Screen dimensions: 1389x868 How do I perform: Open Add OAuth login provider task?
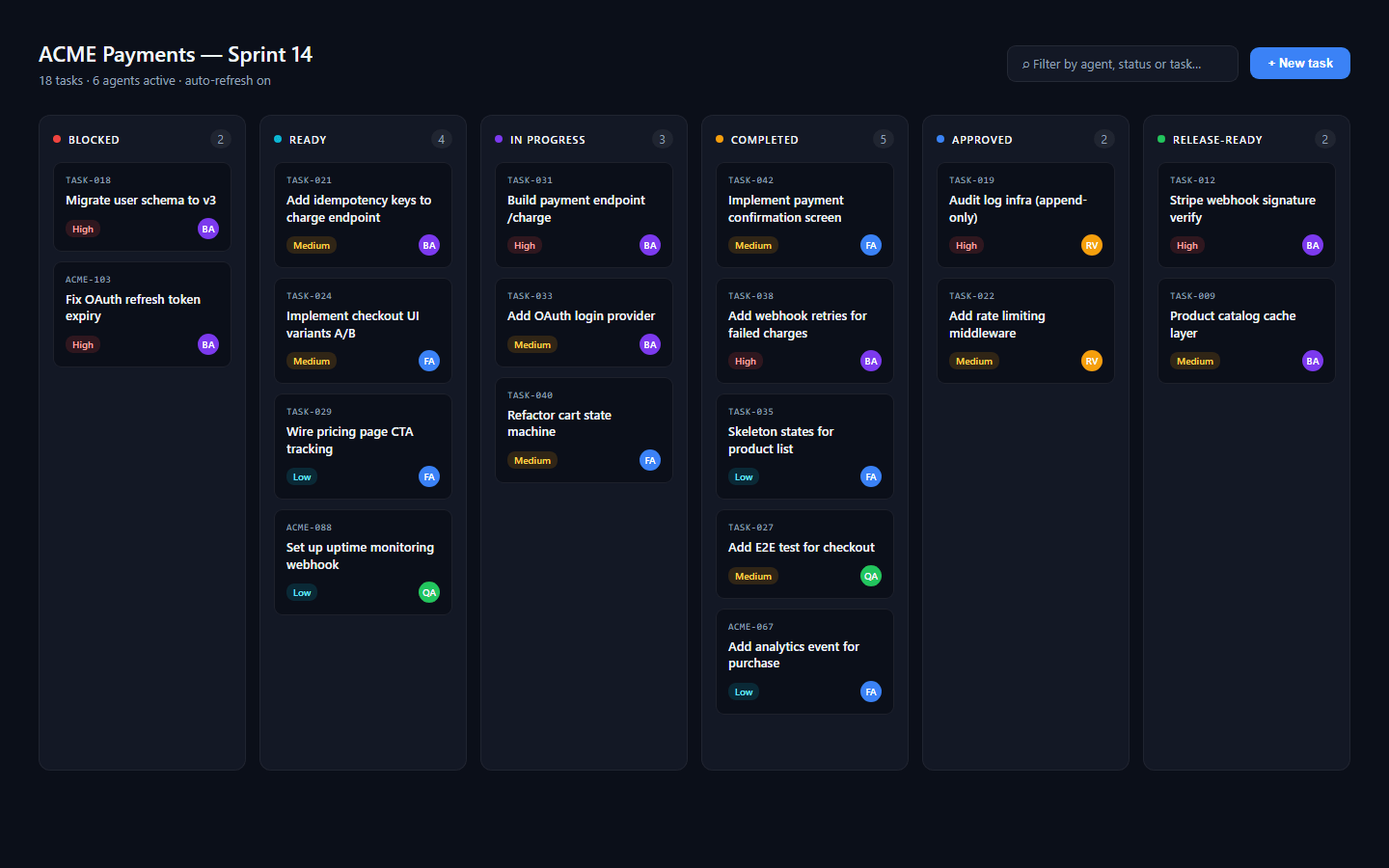pos(584,322)
